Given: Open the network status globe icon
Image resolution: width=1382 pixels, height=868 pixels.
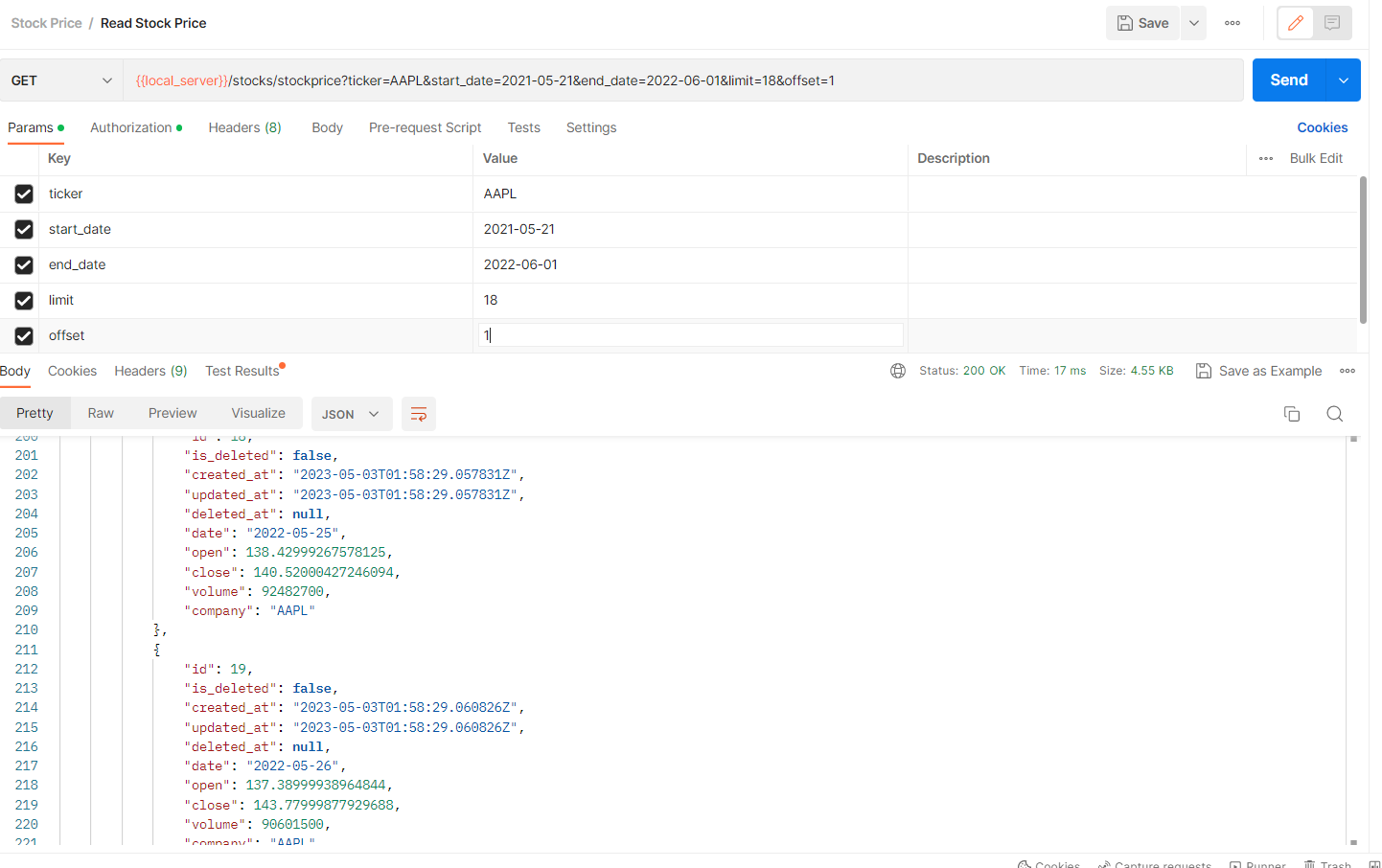Looking at the screenshot, I should [x=898, y=370].
